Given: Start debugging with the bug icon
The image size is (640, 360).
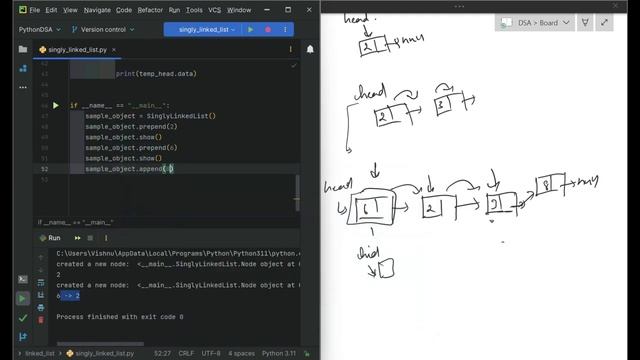Looking at the screenshot, I should point(268,29).
